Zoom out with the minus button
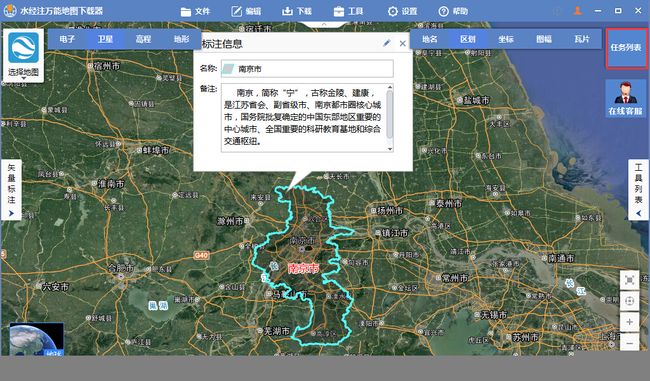This screenshot has height=381, width=650. pos(629,343)
